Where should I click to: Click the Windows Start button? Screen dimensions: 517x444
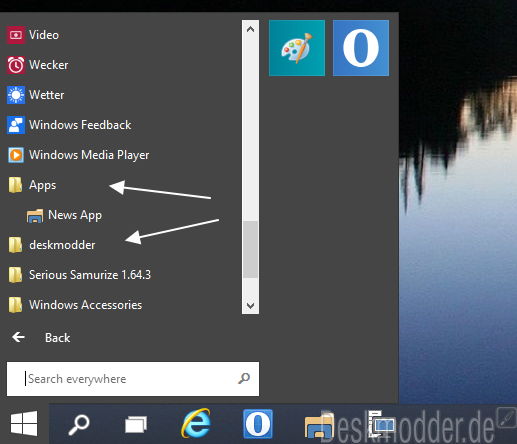pos(24,423)
